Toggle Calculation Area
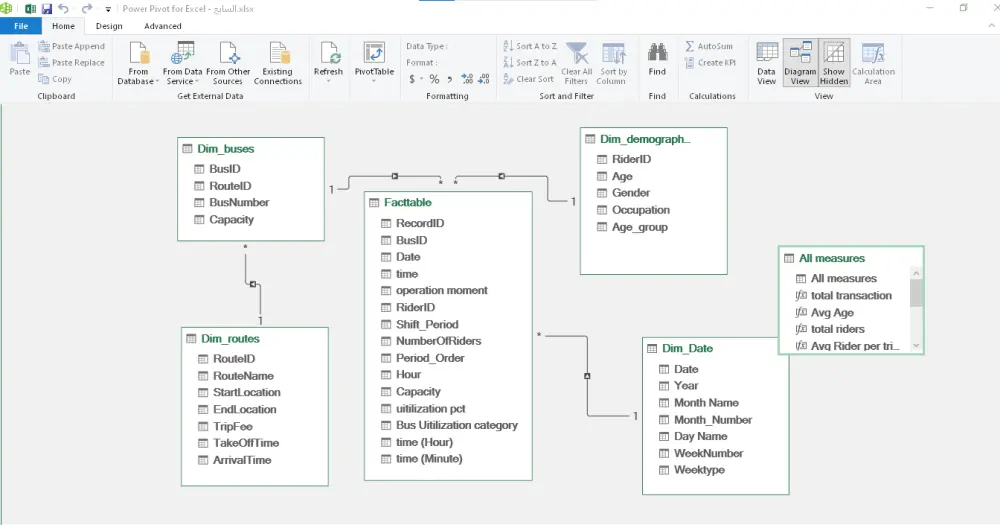Image resolution: width=1000 pixels, height=525 pixels. [873, 63]
